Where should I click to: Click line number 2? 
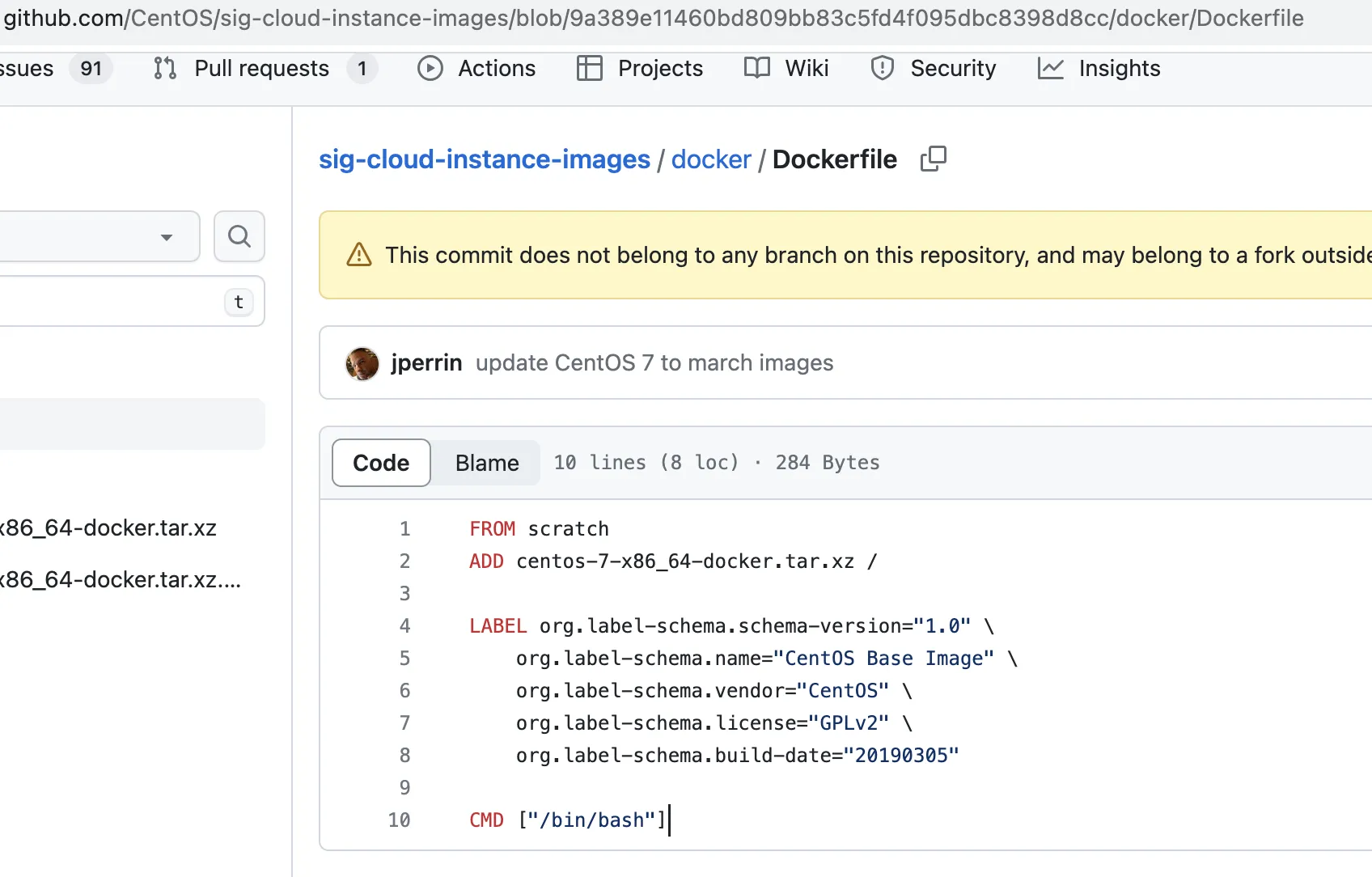point(404,561)
